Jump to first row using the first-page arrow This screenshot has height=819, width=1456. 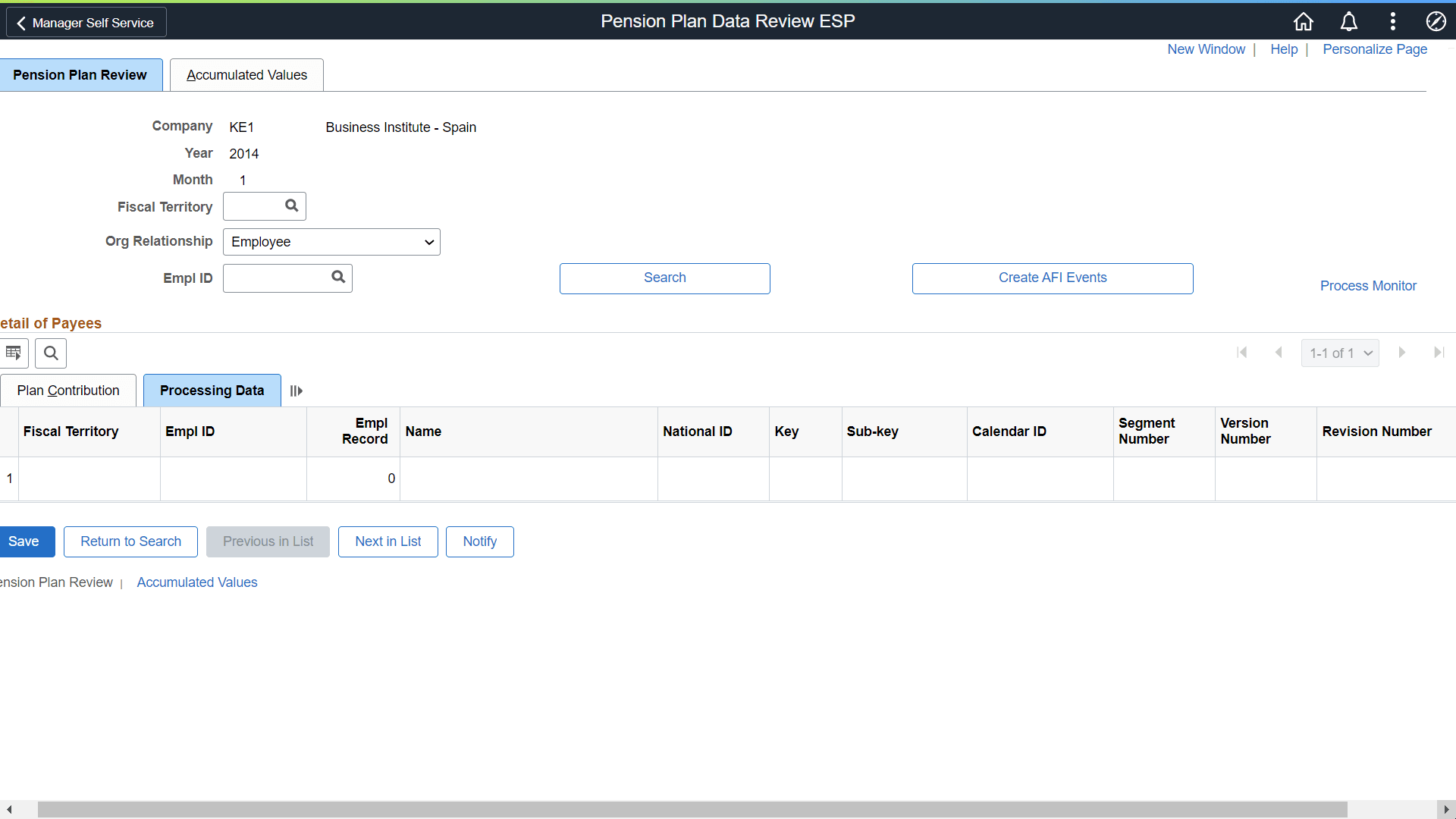(x=1243, y=353)
